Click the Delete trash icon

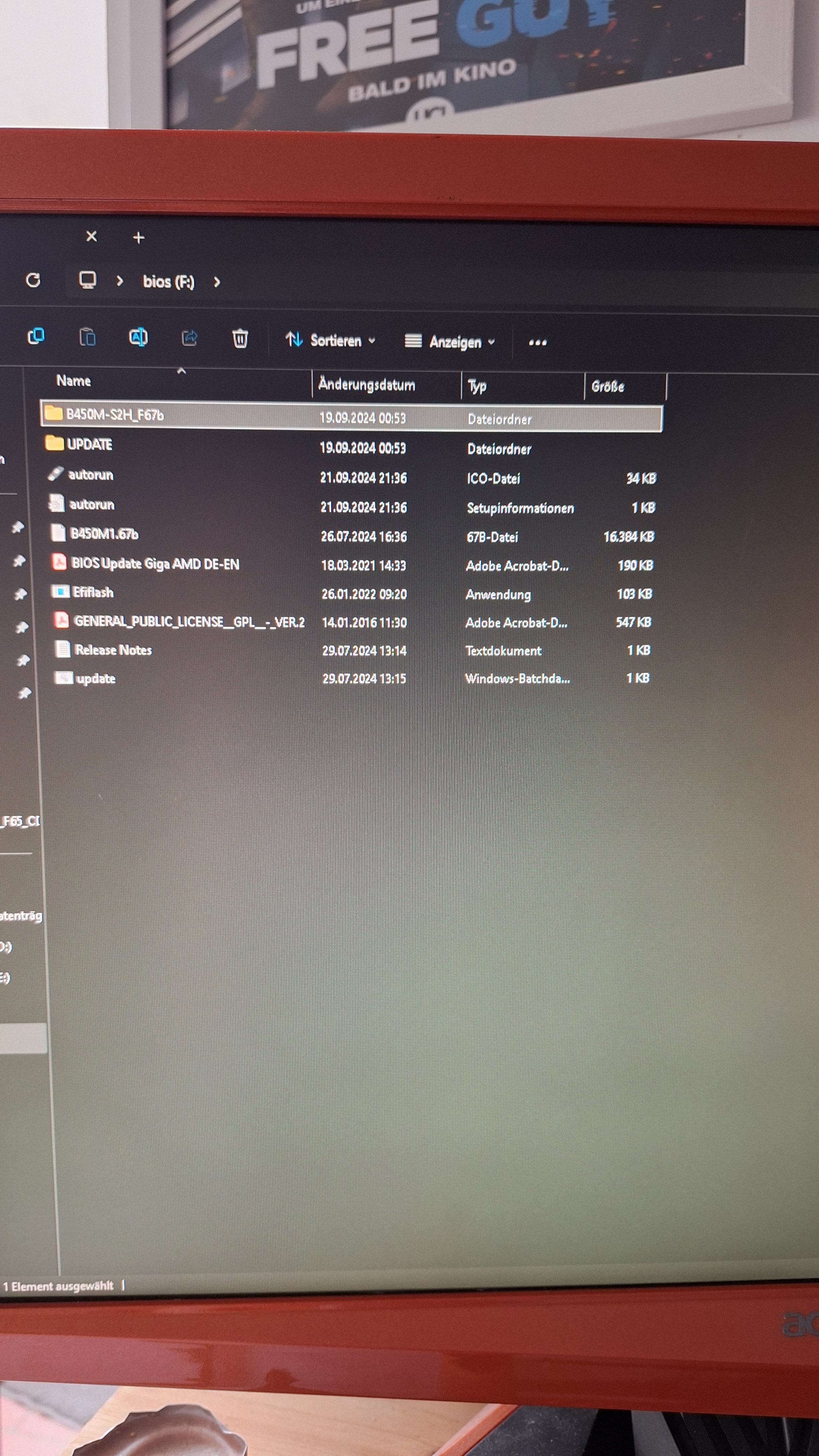(x=240, y=339)
